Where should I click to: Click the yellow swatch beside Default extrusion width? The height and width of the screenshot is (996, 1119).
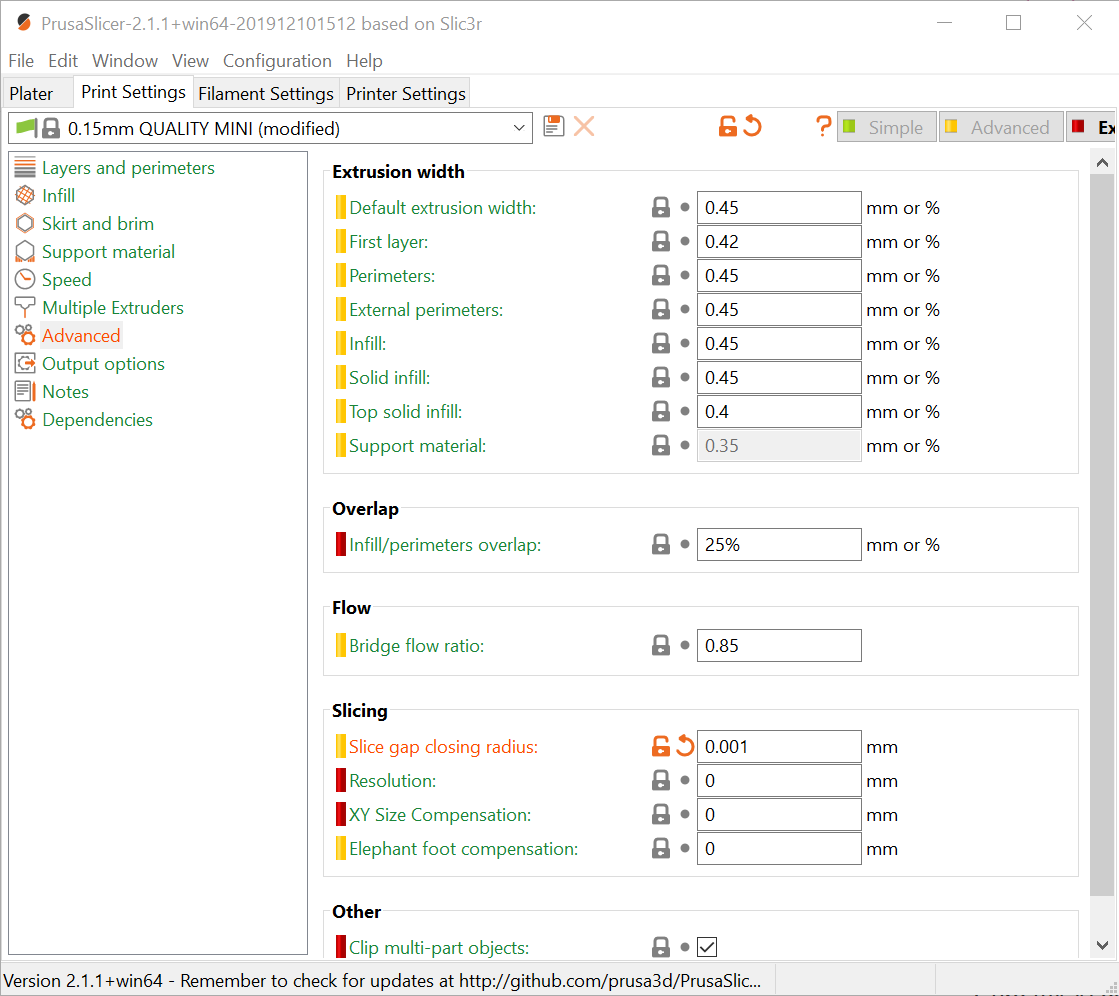[340, 208]
